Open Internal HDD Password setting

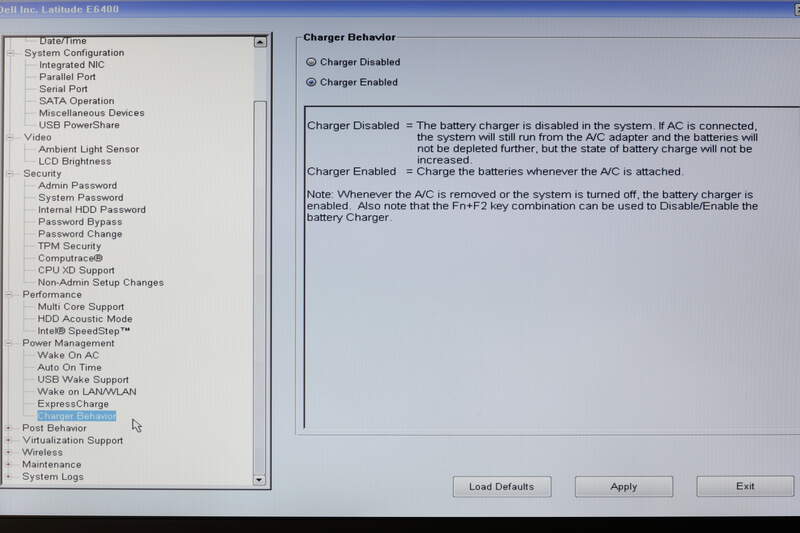[x=92, y=210]
